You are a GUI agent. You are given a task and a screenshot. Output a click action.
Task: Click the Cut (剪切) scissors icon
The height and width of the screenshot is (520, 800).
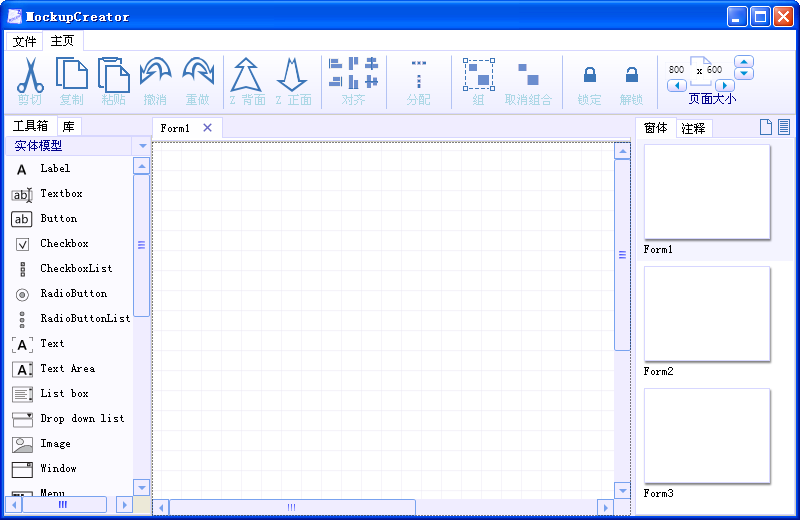[30, 75]
